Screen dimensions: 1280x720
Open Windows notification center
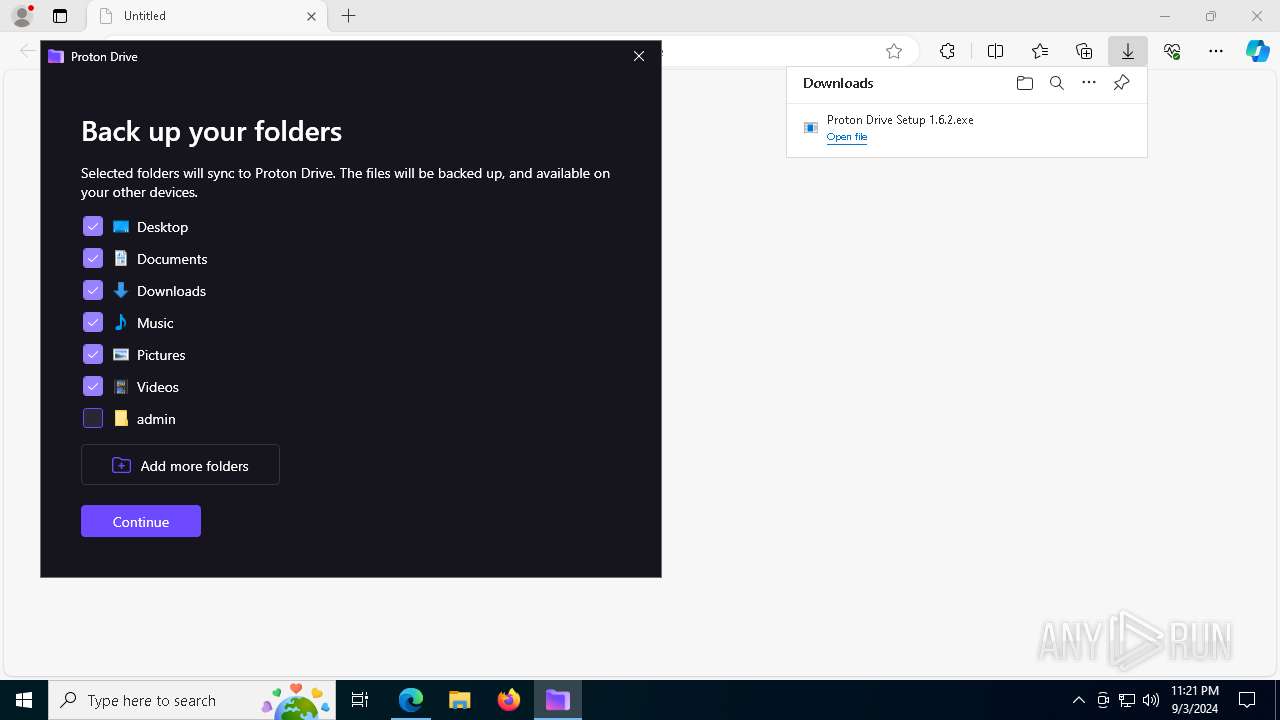pos(1247,700)
